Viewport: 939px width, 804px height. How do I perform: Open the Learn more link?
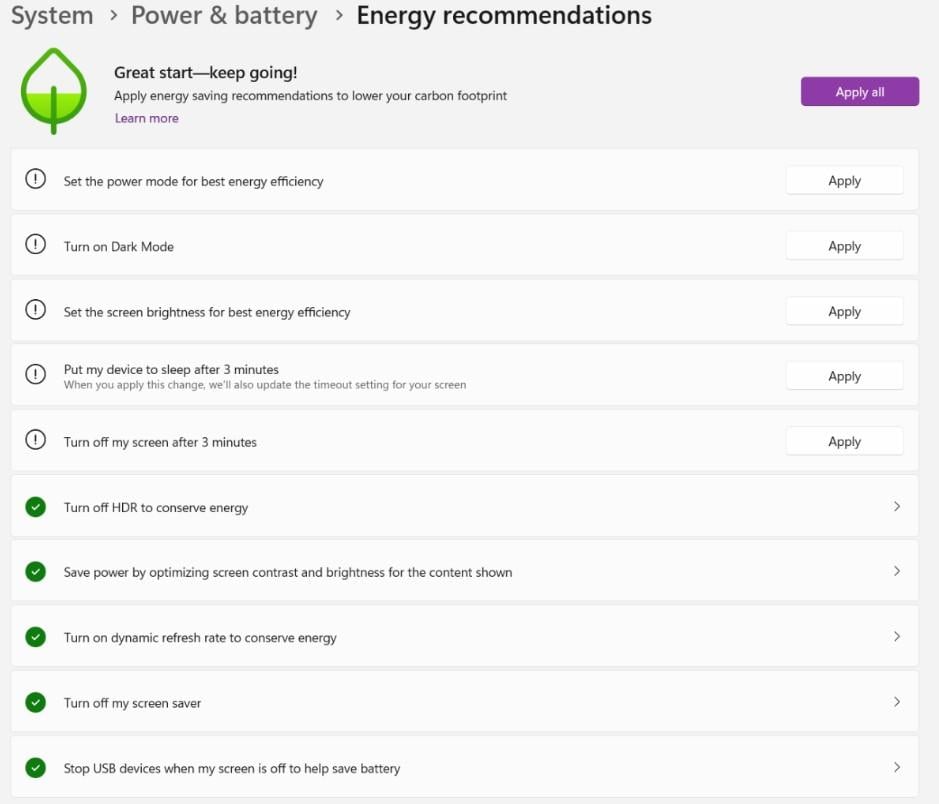click(x=147, y=119)
